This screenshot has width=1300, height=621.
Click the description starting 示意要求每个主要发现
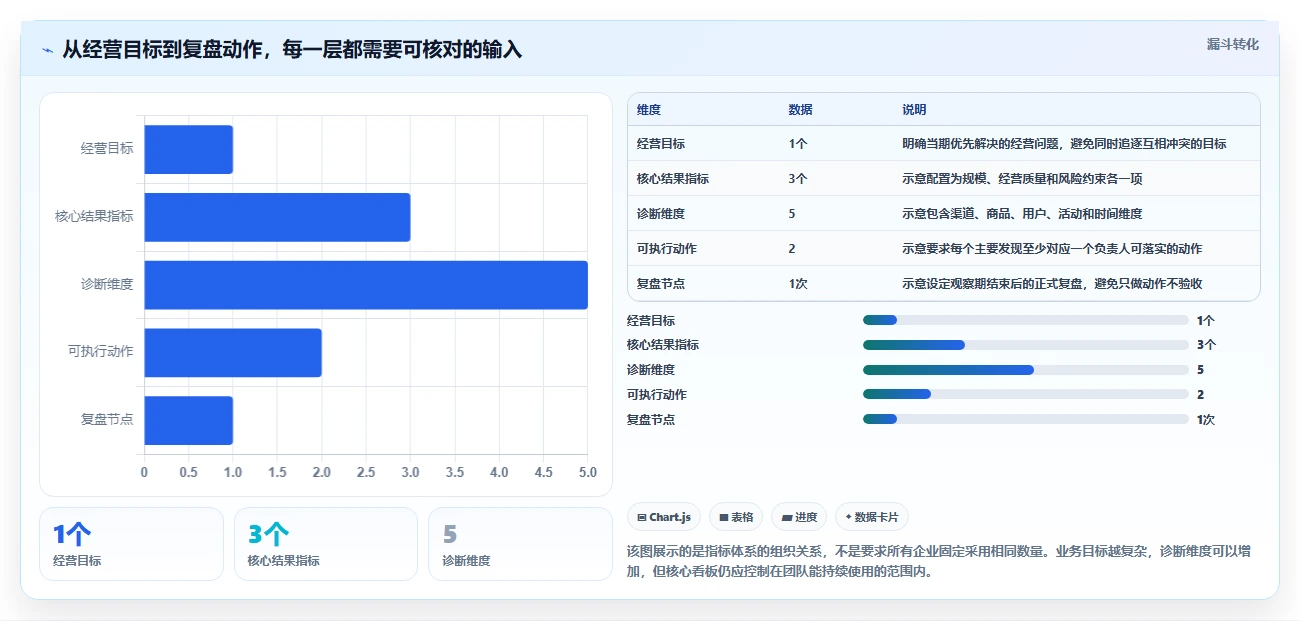(1052, 249)
